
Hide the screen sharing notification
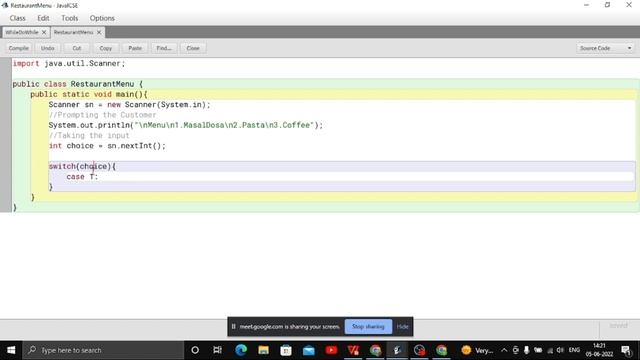402,327
